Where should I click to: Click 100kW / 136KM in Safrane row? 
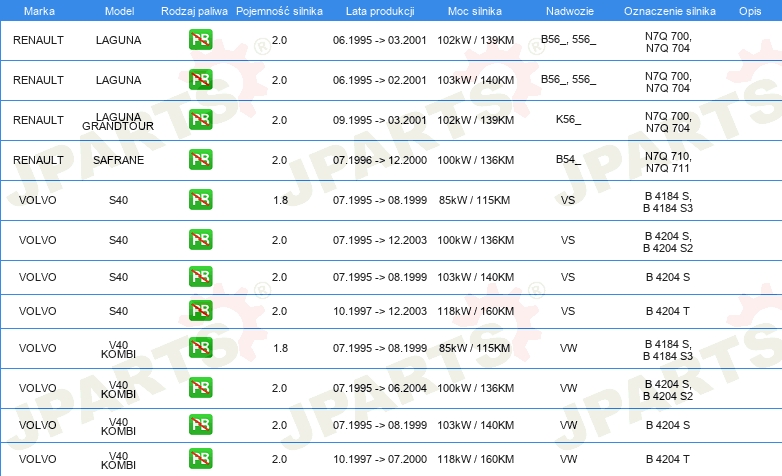(475, 160)
